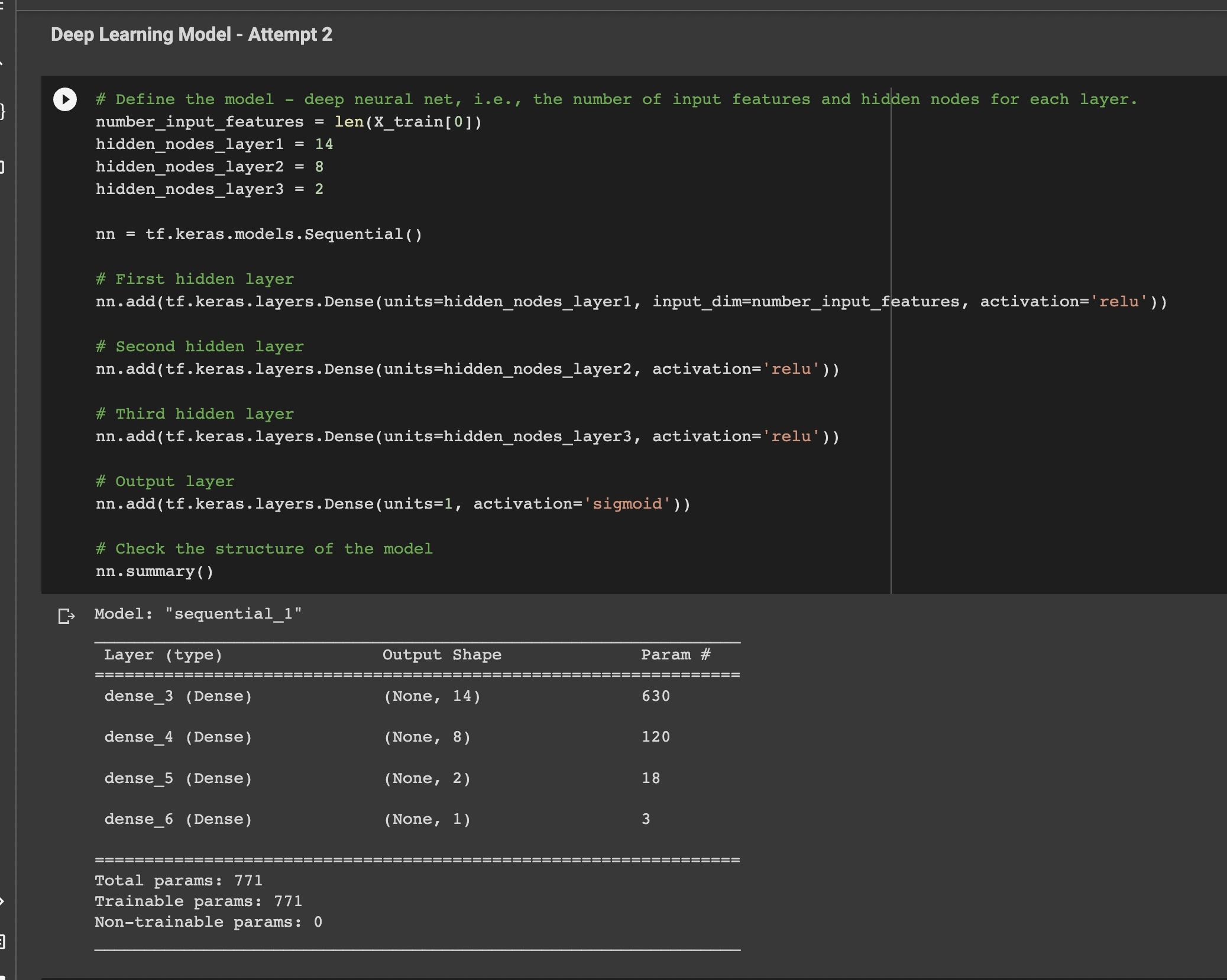Select the 'sigmoid' activation string
The image size is (1227, 980).
[628, 503]
